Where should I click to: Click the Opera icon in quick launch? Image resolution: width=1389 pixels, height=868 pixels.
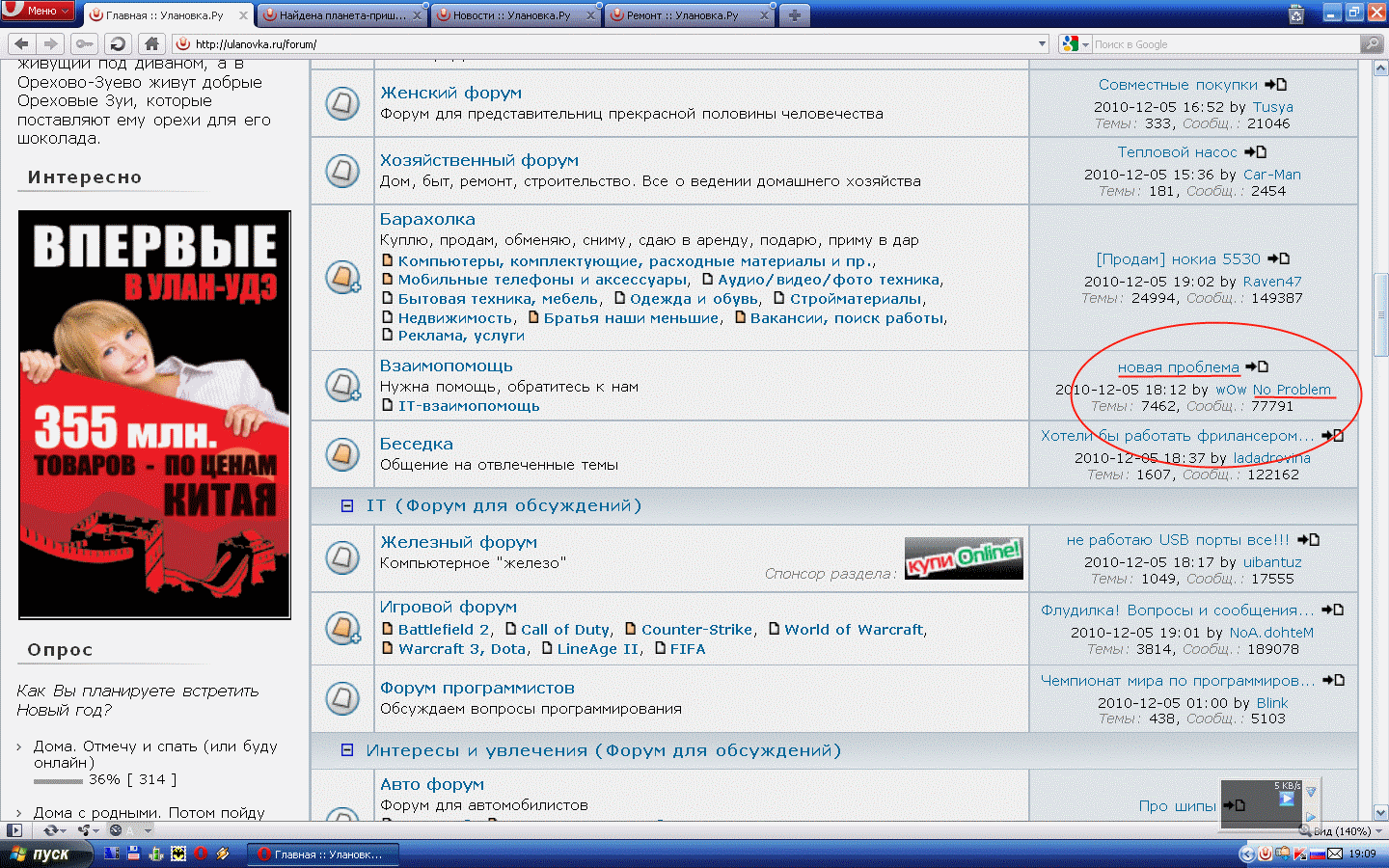click(x=201, y=854)
